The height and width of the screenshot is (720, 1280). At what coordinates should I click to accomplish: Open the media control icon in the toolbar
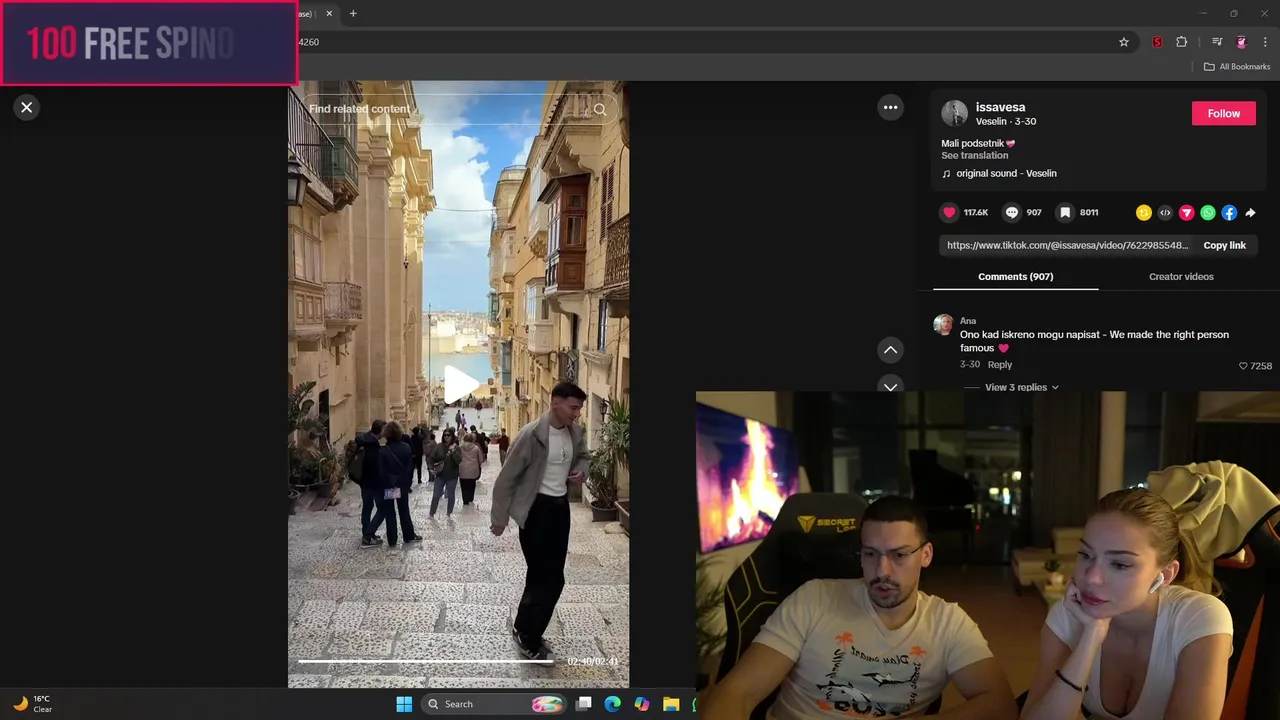(x=1217, y=42)
